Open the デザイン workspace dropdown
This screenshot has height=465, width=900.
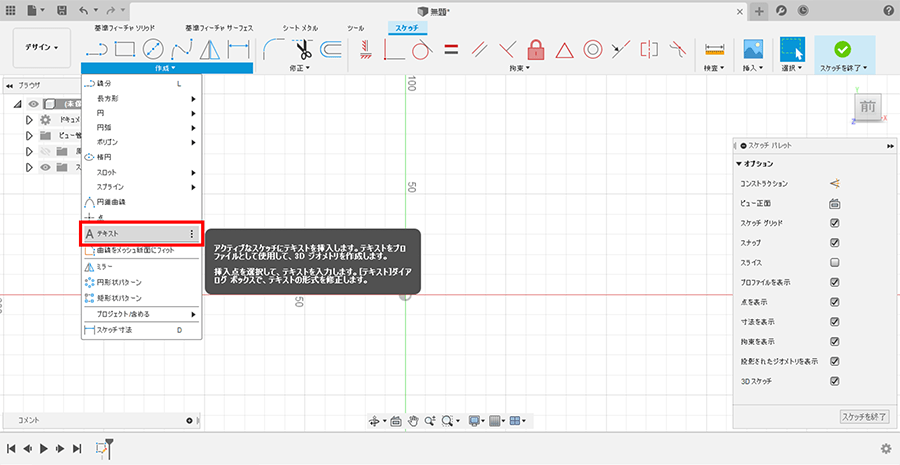click(x=42, y=47)
